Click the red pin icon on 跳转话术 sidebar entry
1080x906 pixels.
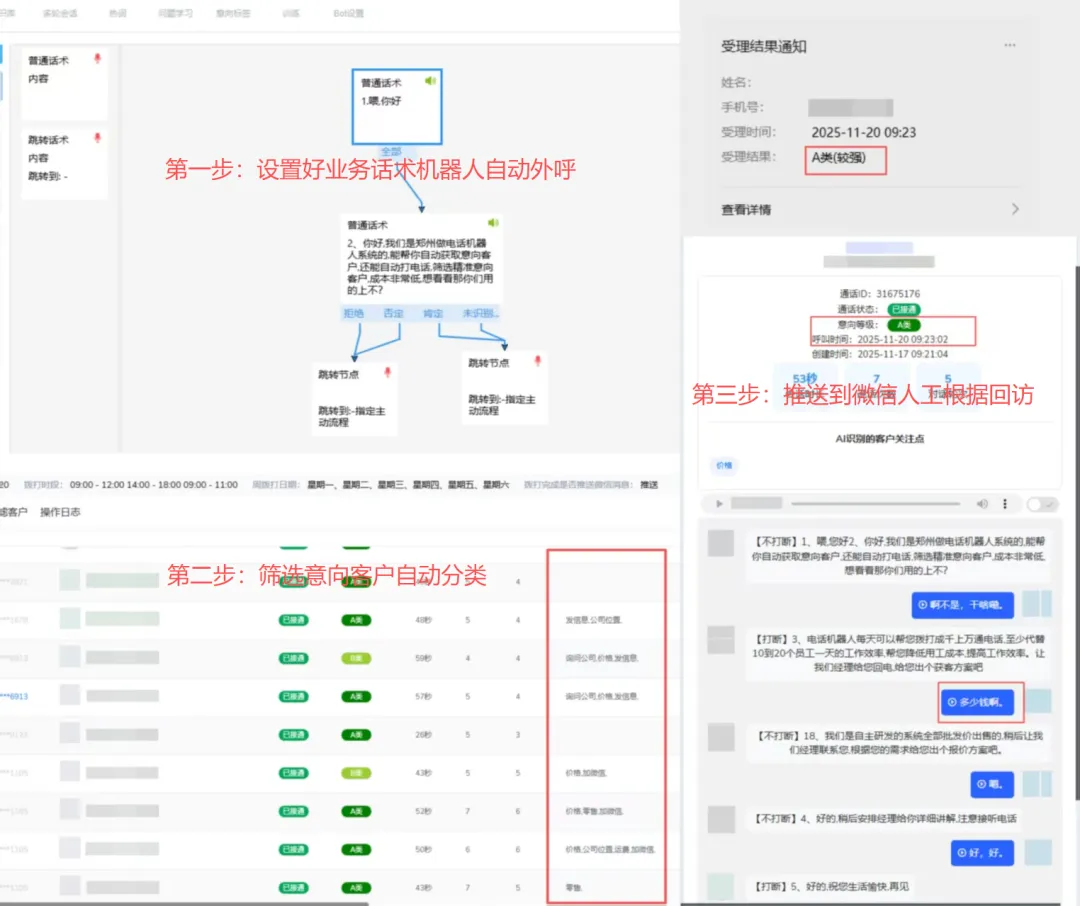[96, 137]
